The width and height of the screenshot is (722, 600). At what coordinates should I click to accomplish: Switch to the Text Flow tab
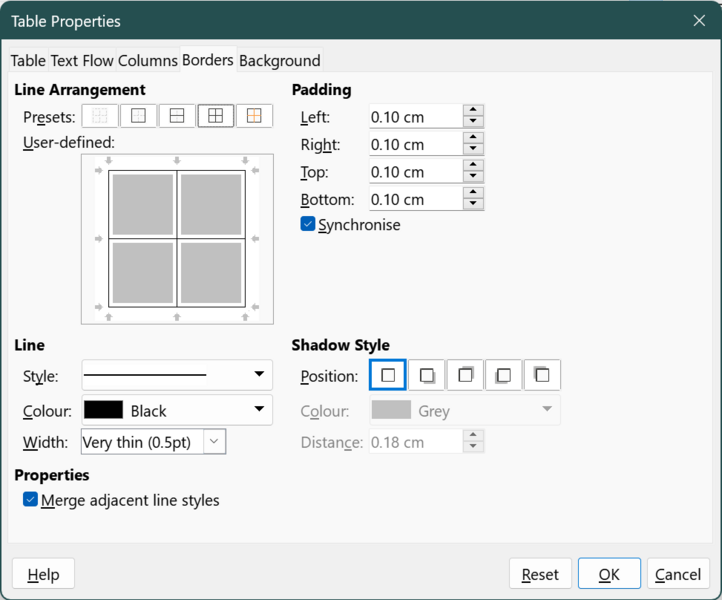(x=82, y=61)
